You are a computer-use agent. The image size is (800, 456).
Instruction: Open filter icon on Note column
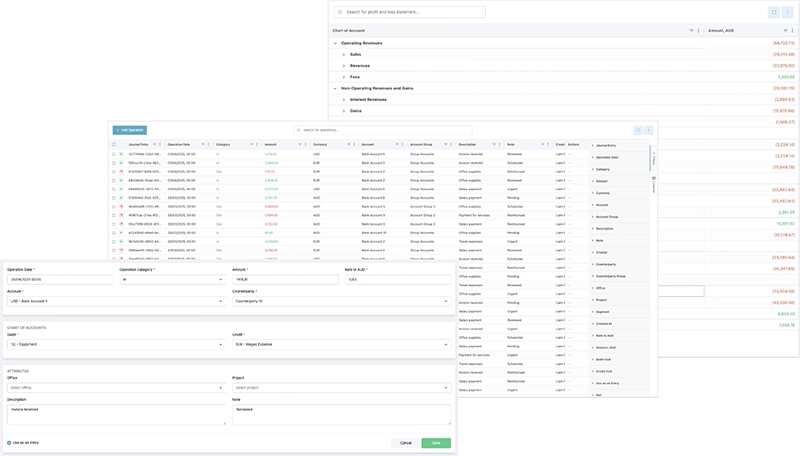coord(542,144)
